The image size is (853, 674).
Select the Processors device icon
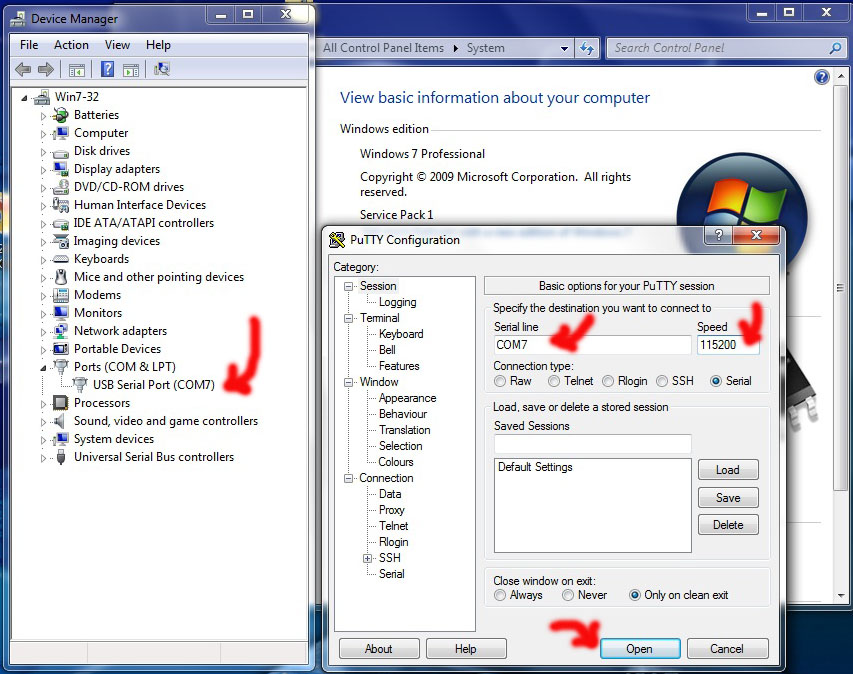pos(61,403)
